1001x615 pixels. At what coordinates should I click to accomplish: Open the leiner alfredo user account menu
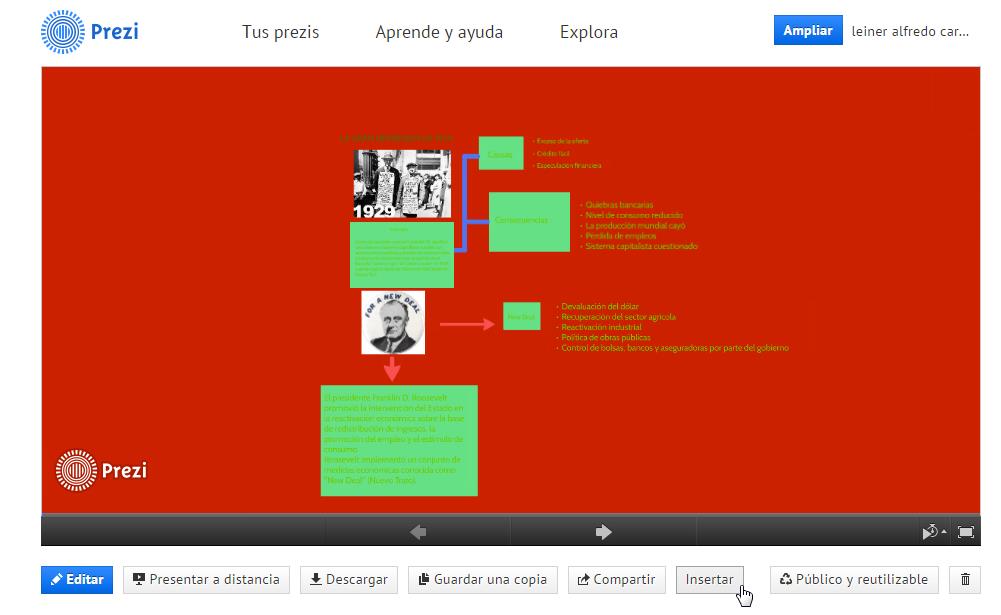coord(910,31)
